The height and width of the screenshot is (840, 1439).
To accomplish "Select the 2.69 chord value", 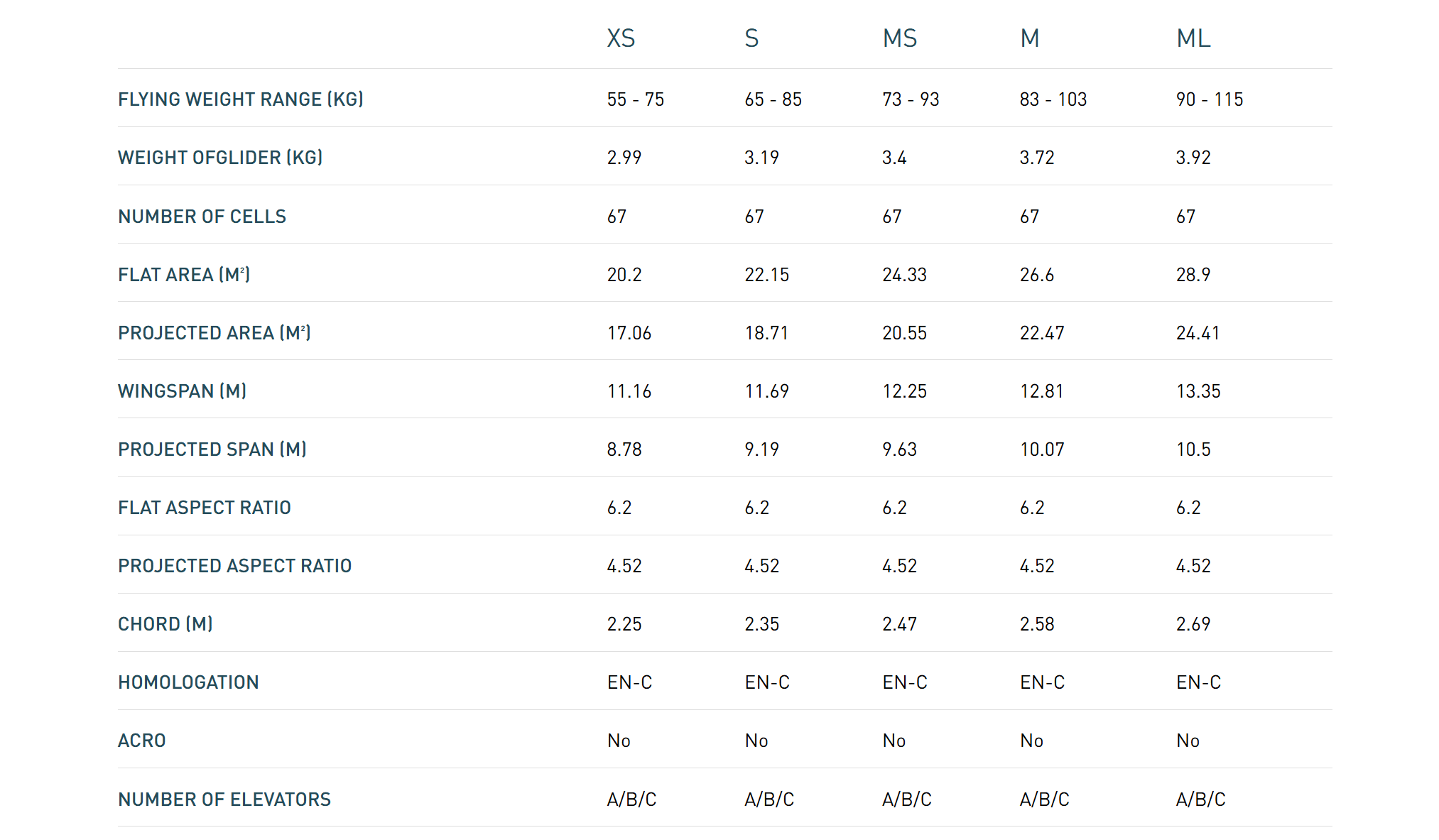I will [1193, 624].
